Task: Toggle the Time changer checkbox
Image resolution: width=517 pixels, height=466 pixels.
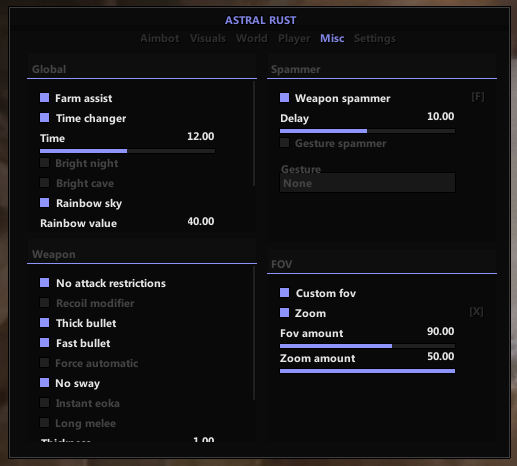Action: tap(45, 118)
